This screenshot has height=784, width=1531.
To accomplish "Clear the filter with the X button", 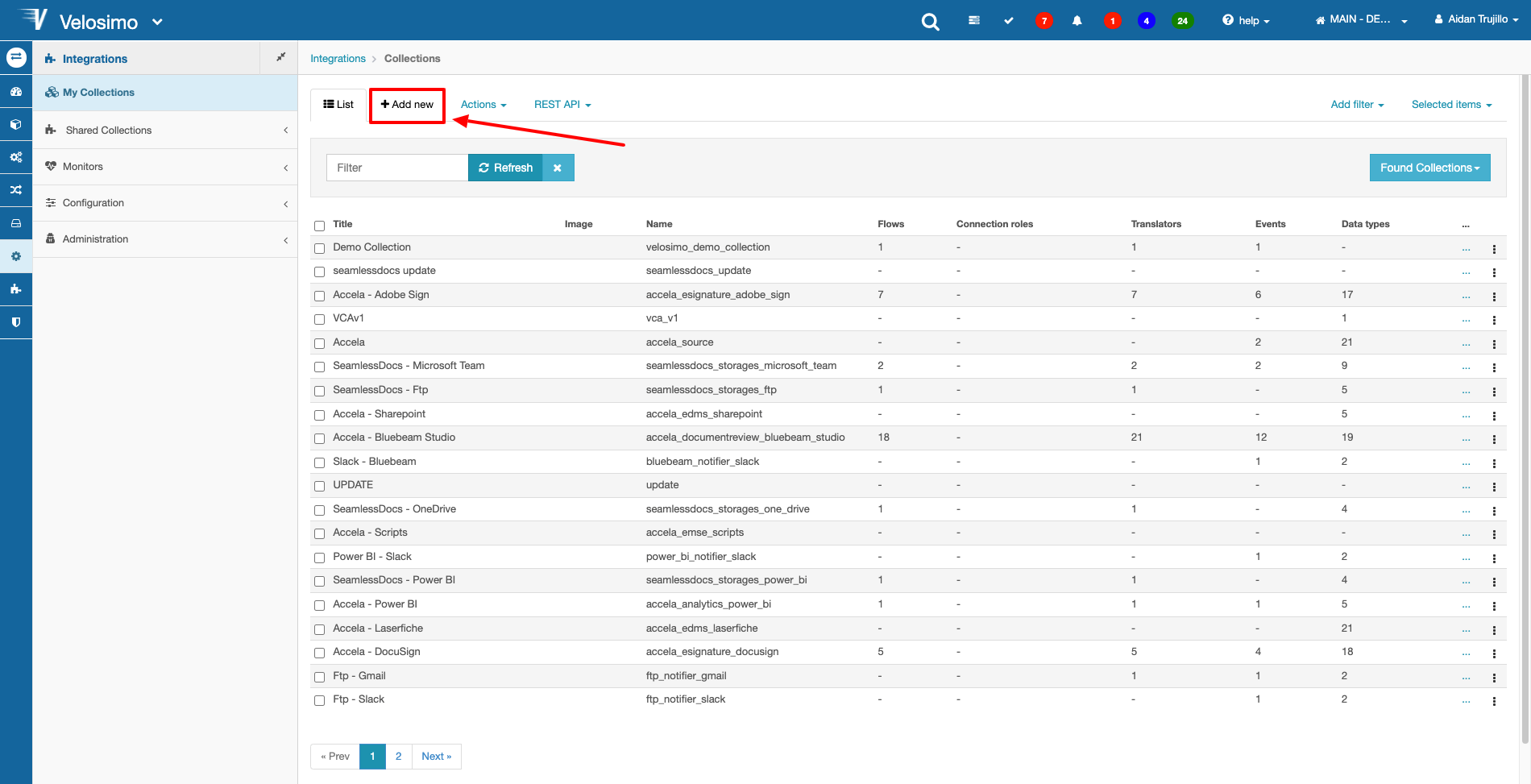I will (x=558, y=168).
